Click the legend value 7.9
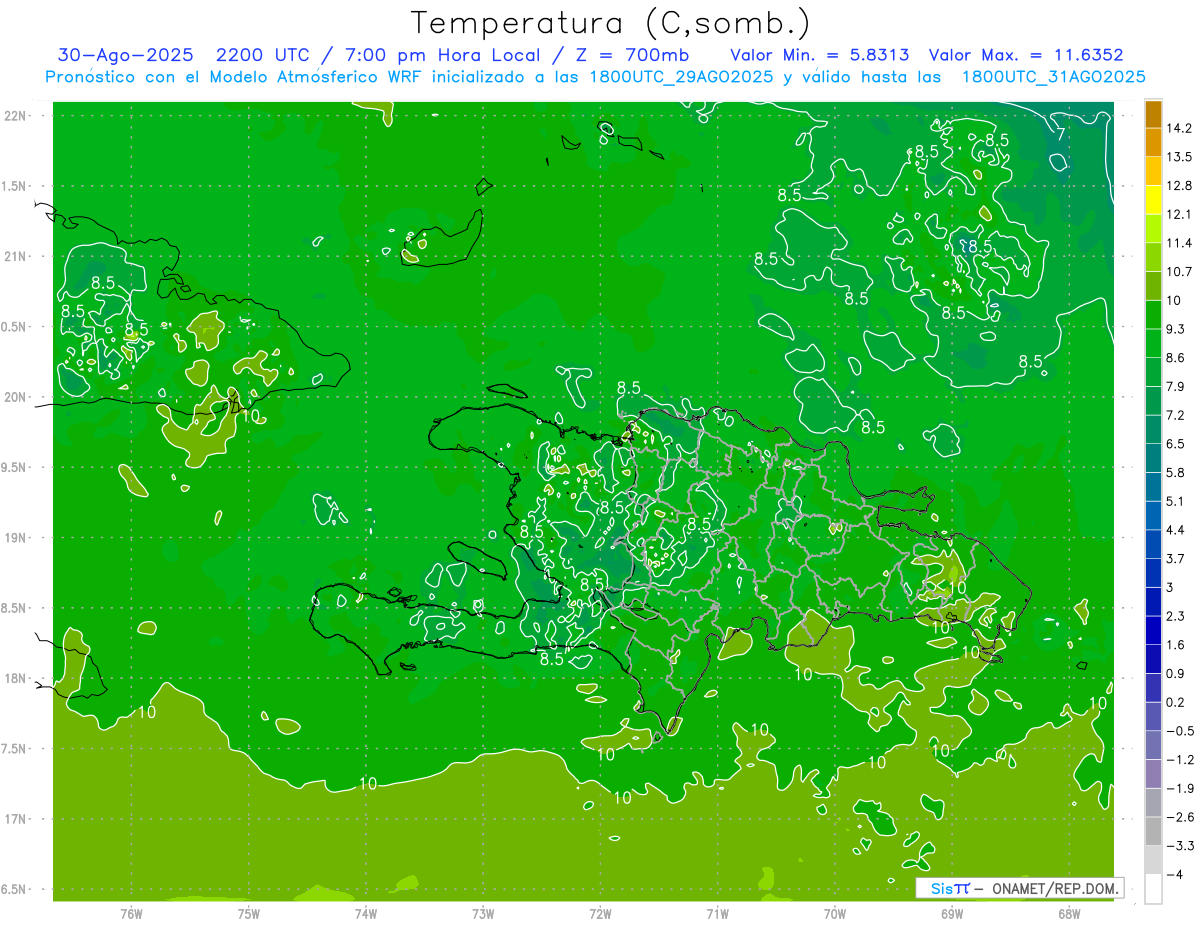1200x927 pixels. pos(1176,387)
